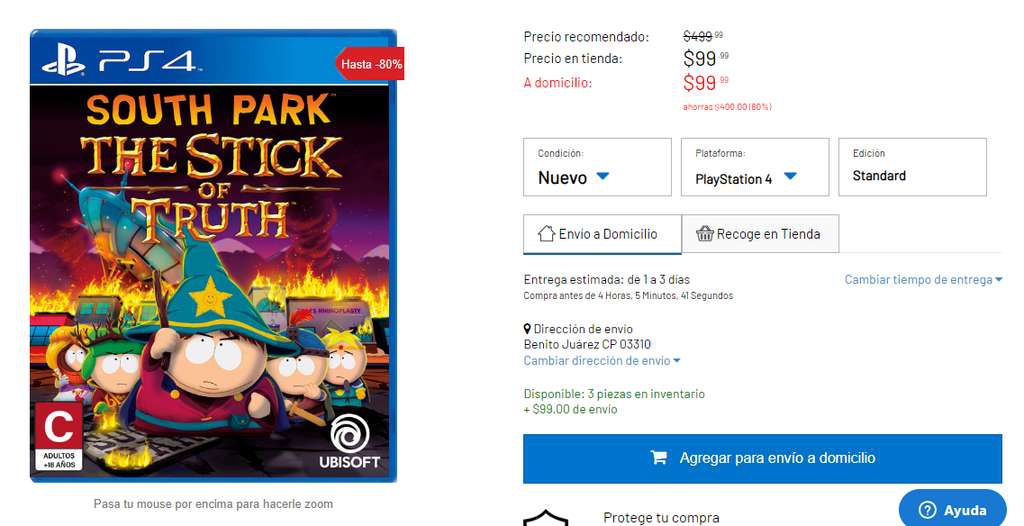Click the house icon beside Envío a Domicilio
1024x526 pixels.
tap(547, 234)
